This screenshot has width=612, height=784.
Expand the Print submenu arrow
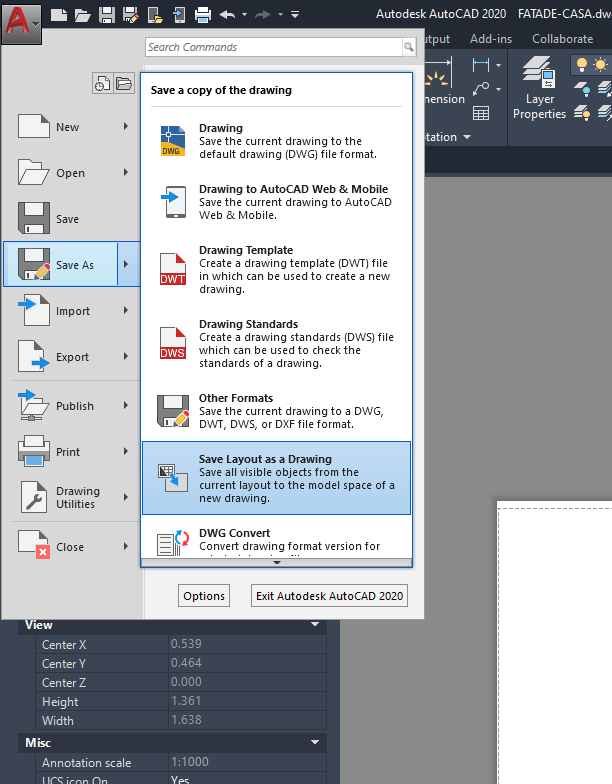coord(126,452)
